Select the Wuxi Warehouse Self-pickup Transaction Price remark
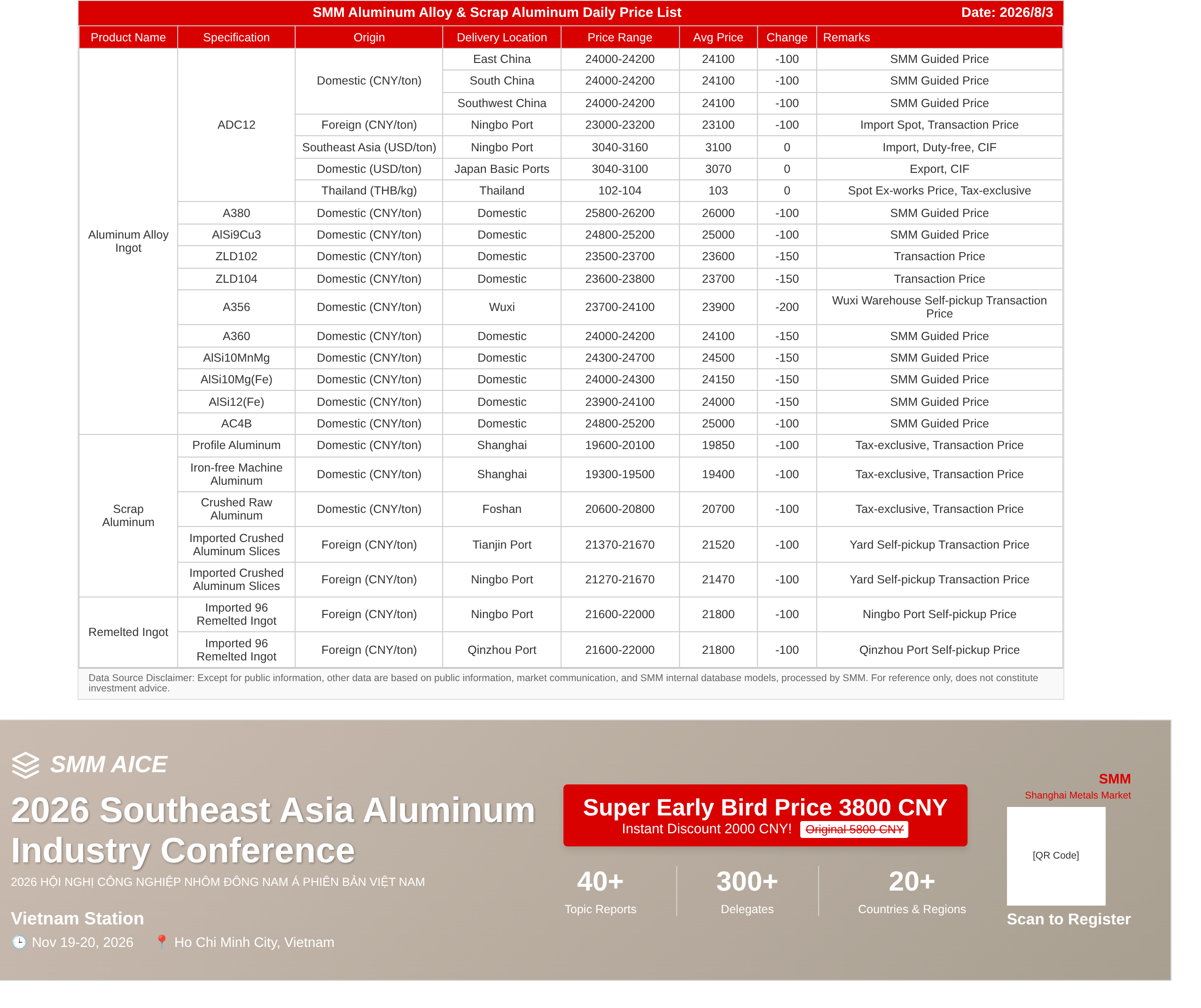 point(940,307)
